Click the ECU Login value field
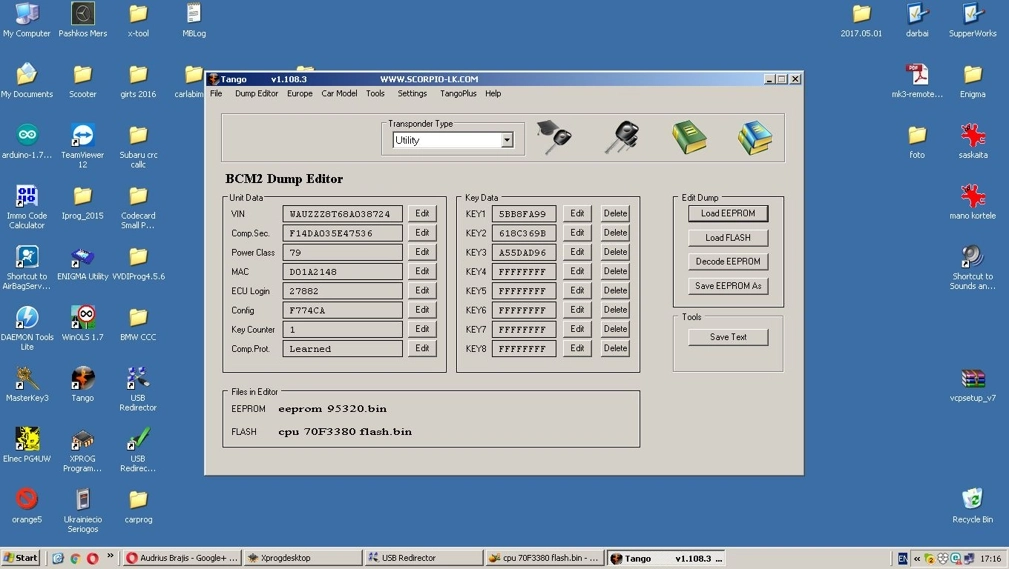Screen dimensions: 1009x569 click(343, 291)
